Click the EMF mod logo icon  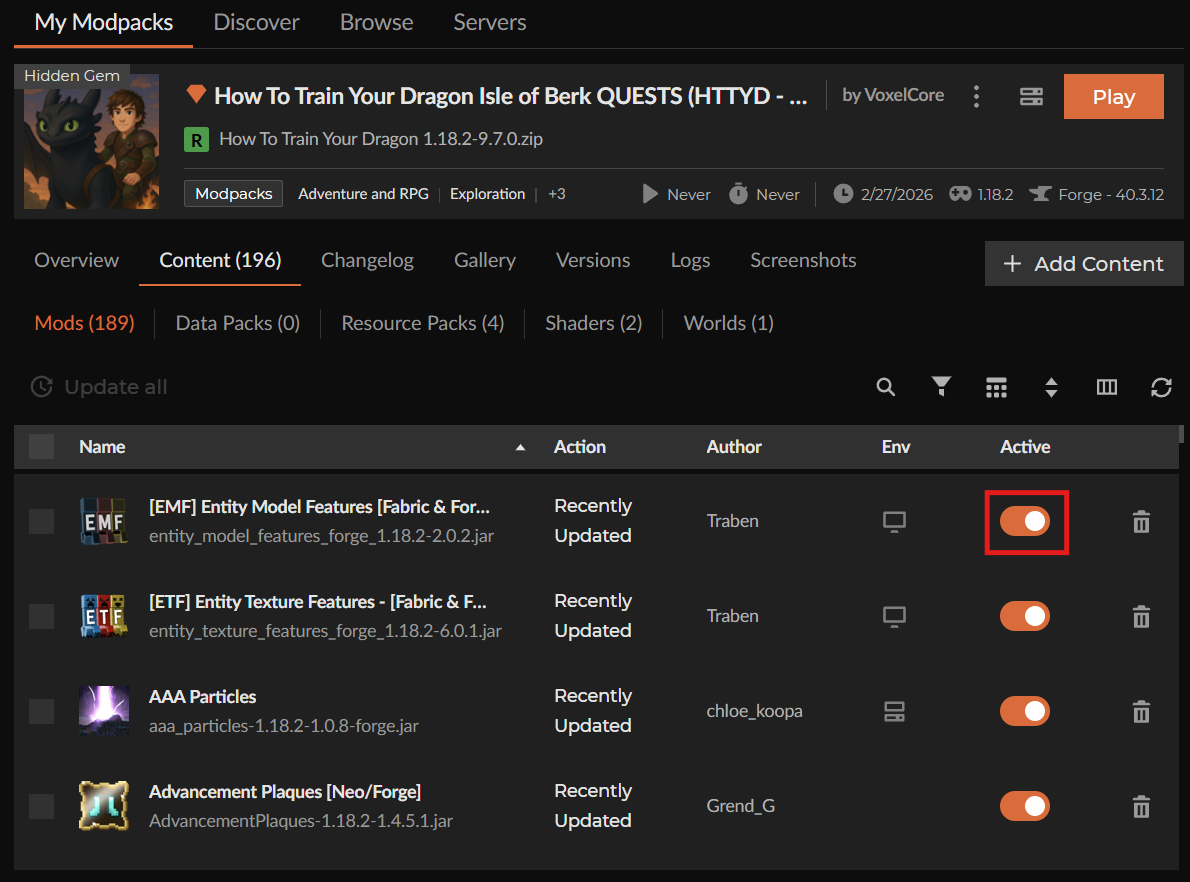pyautogui.click(x=104, y=521)
